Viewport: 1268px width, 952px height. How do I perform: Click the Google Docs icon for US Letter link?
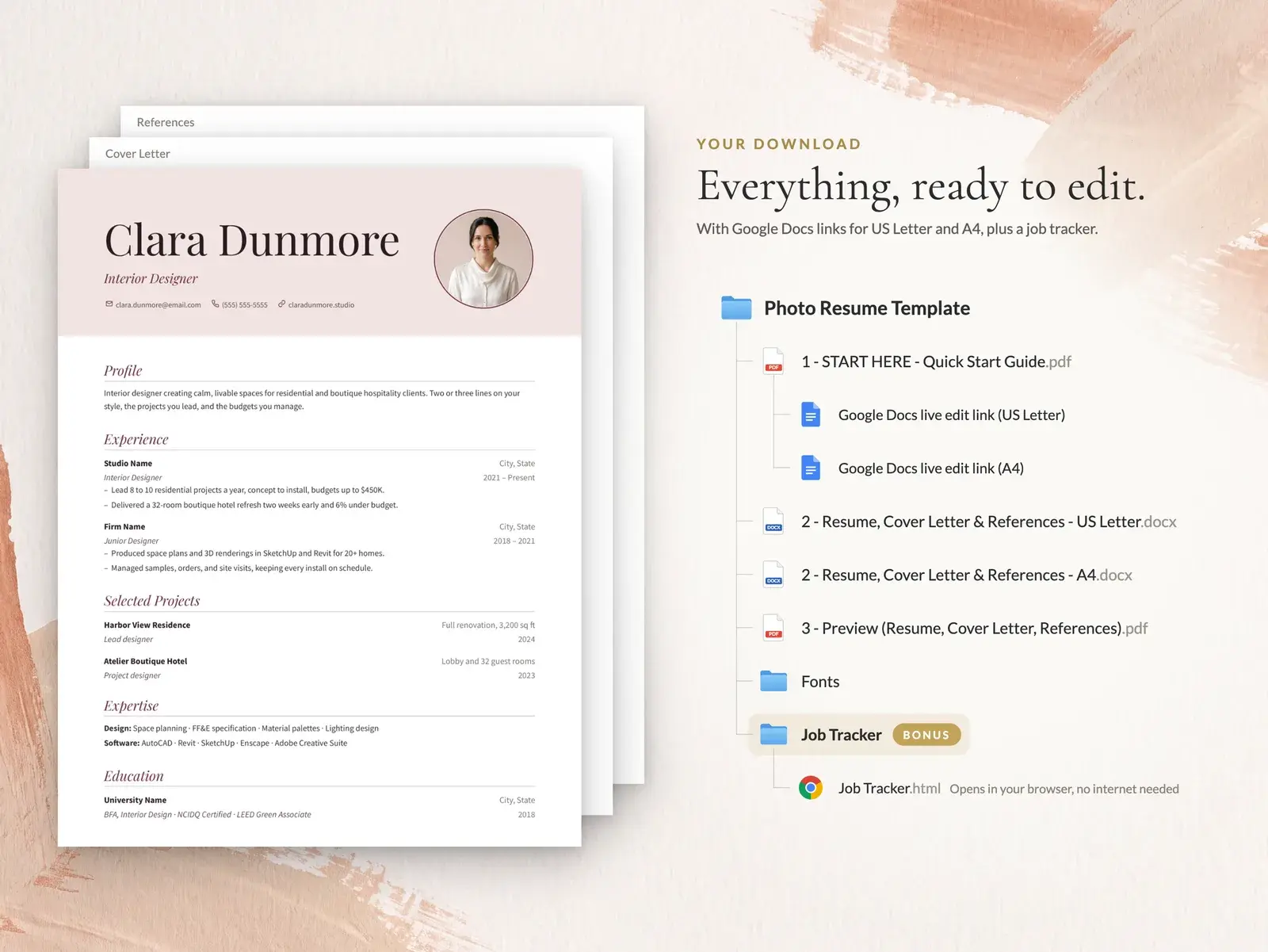(811, 415)
